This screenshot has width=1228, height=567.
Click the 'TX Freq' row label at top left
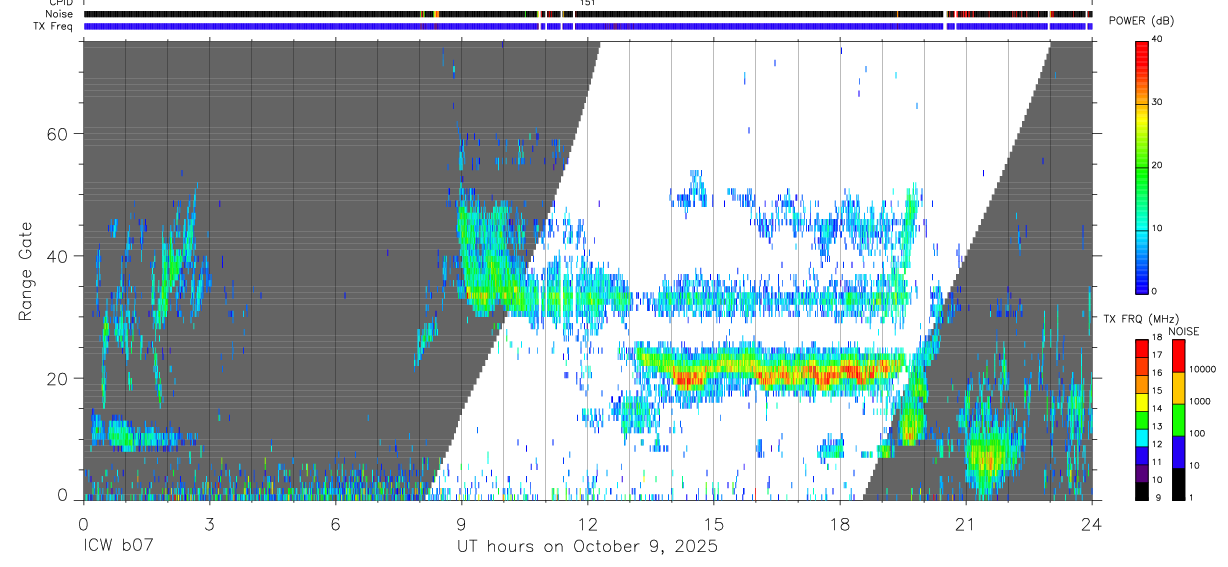pos(54,26)
